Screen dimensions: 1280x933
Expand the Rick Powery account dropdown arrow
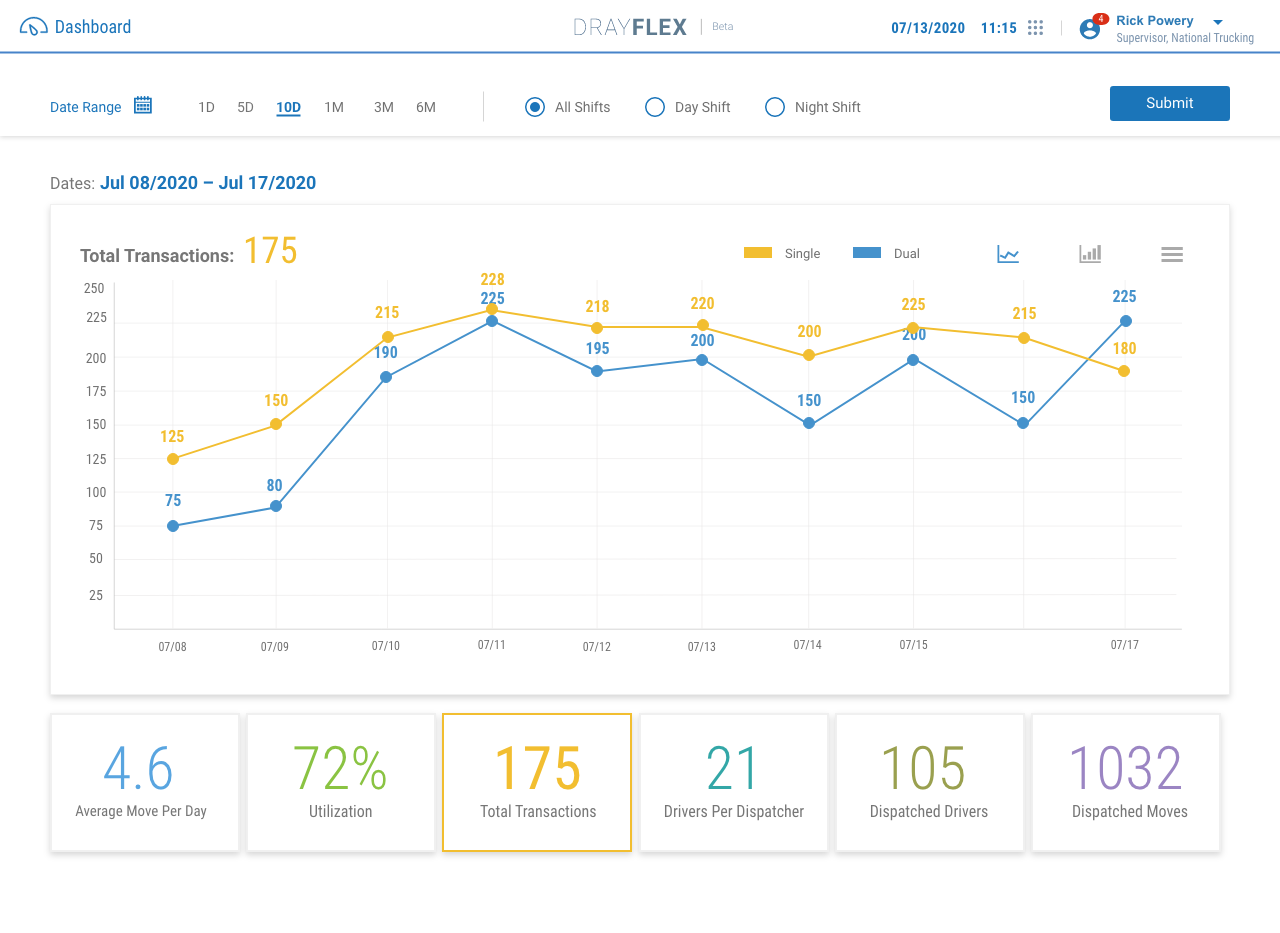(1217, 22)
